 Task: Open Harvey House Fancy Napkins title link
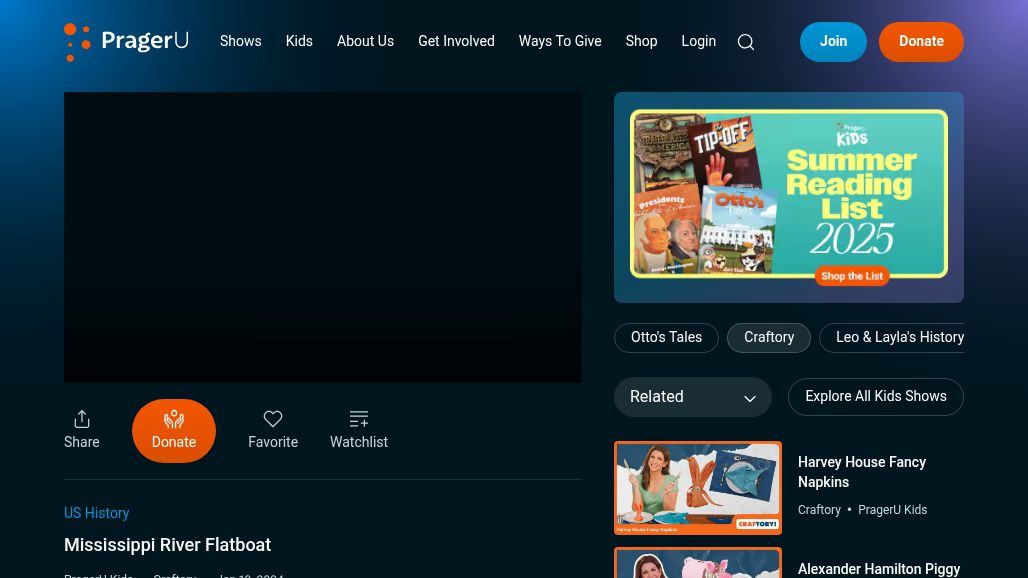[x=861, y=472]
